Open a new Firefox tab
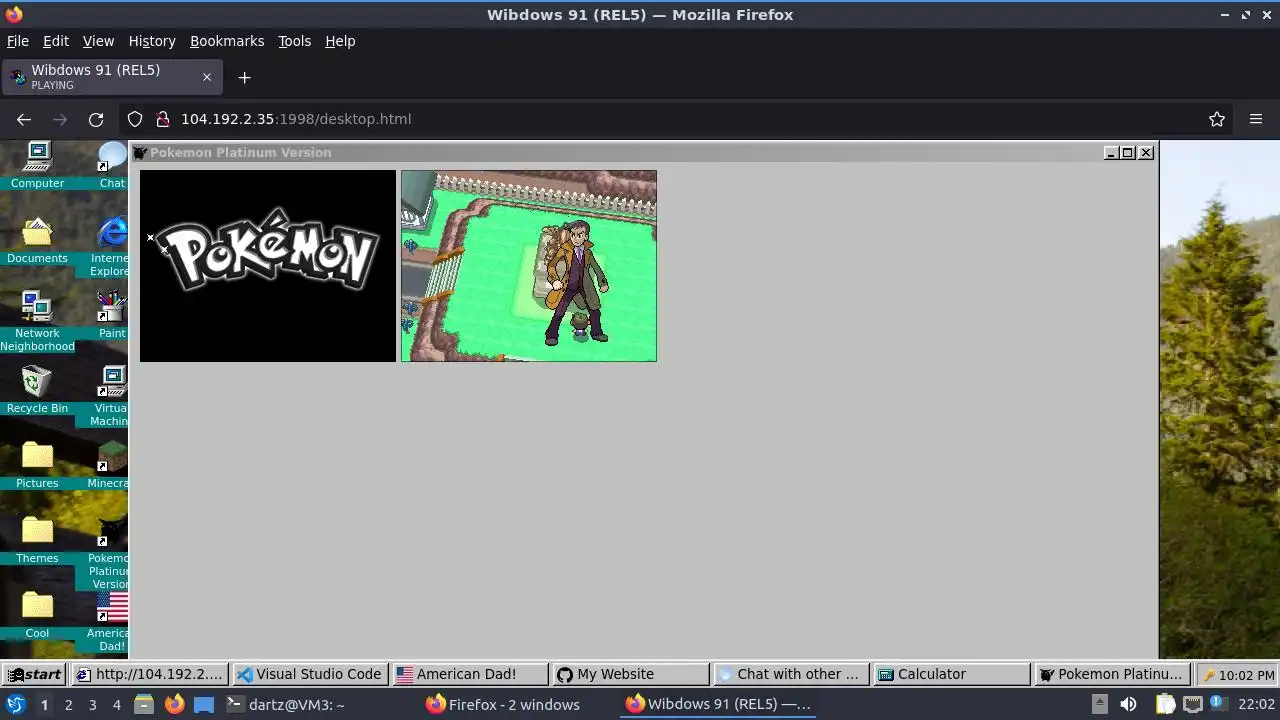This screenshot has width=1280, height=720. coord(244,77)
